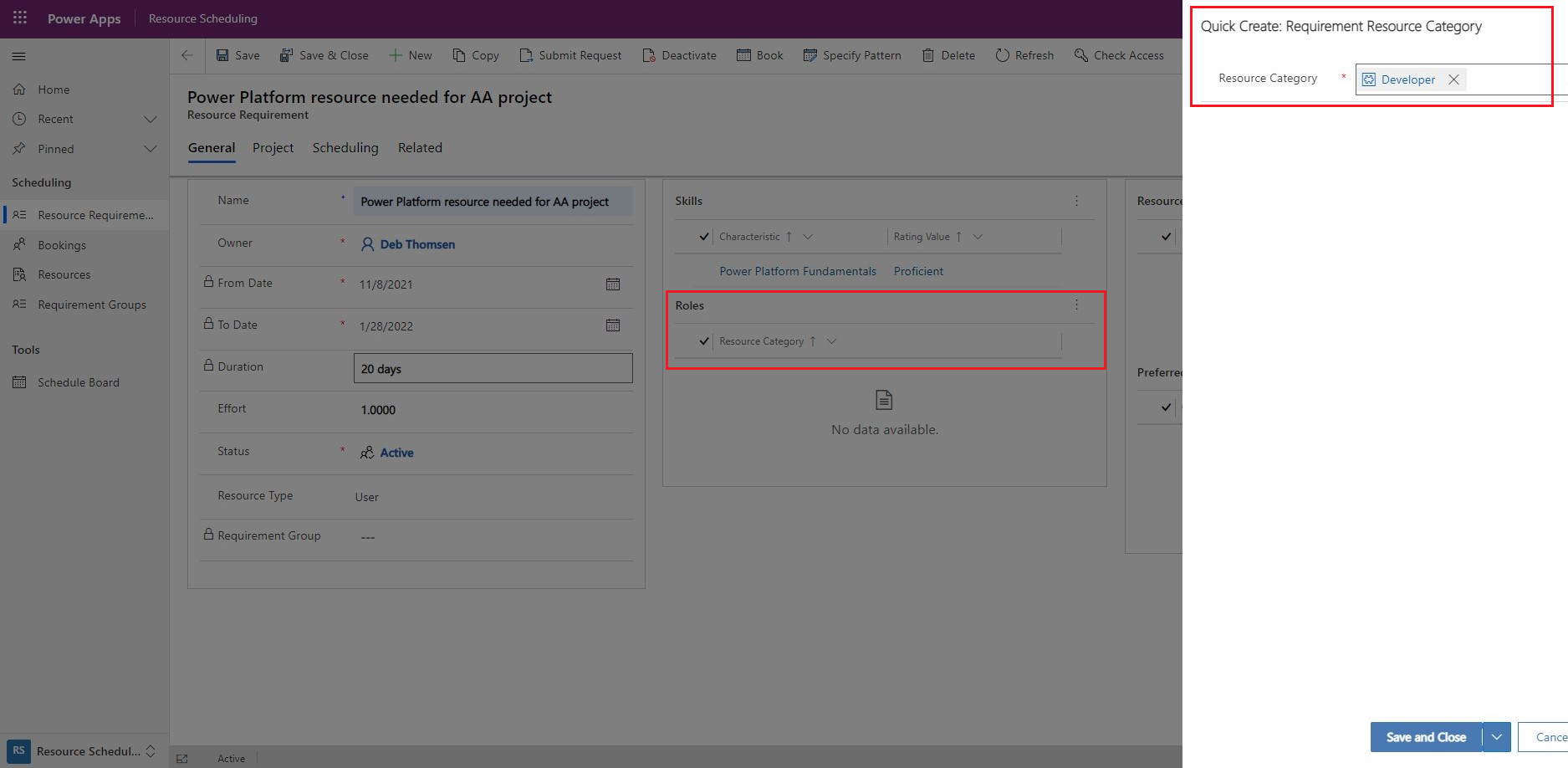Expand the Pinned section chevron
The width and height of the screenshot is (1568, 768).
[151, 149]
